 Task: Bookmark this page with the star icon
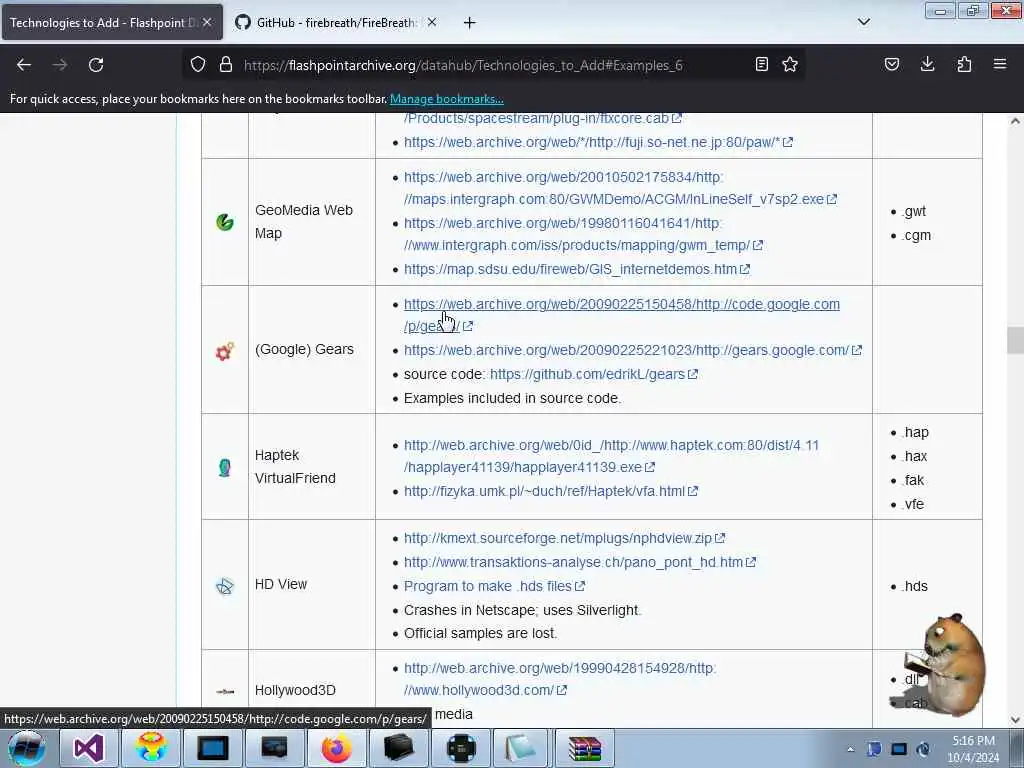tap(790, 65)
